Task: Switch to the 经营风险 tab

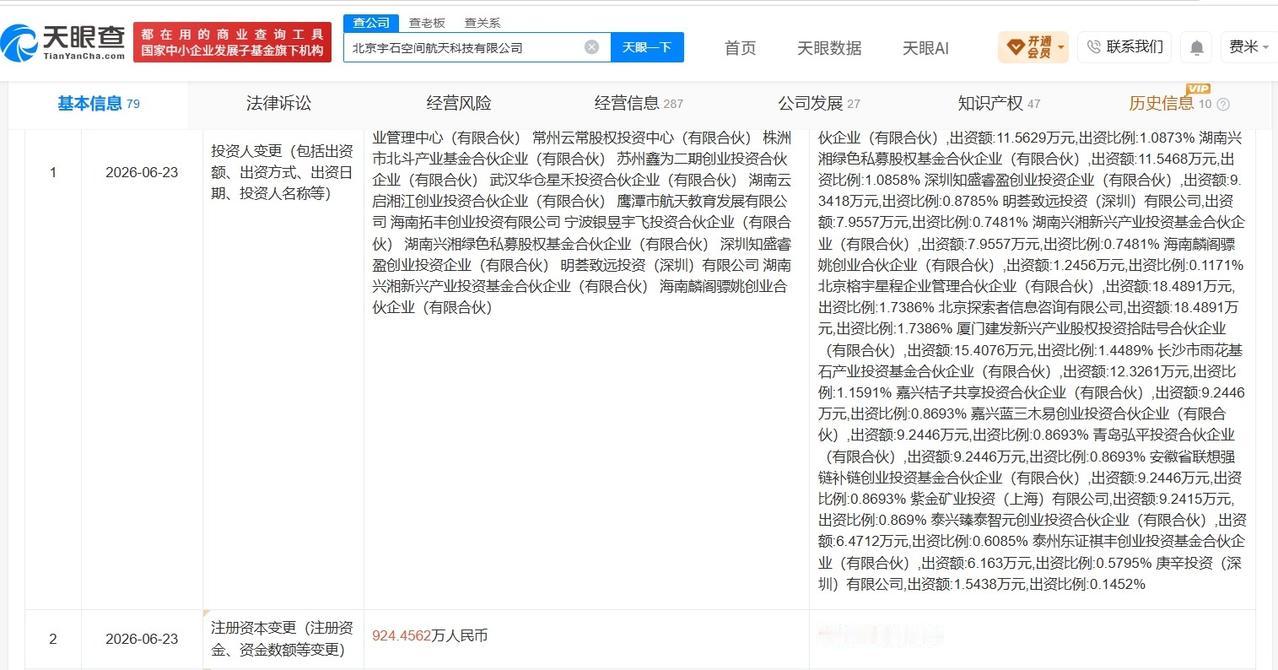Action: [x=459, y=103]
